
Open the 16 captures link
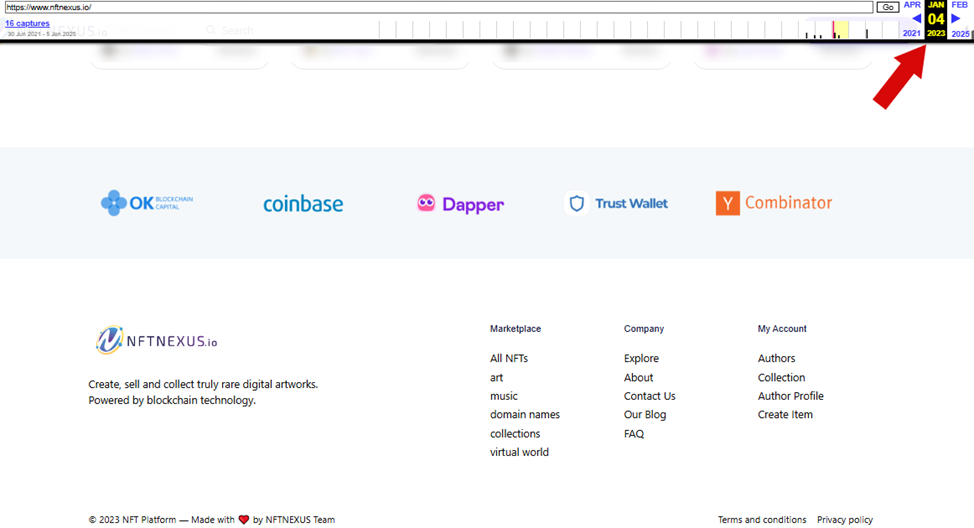pos(27,23)
